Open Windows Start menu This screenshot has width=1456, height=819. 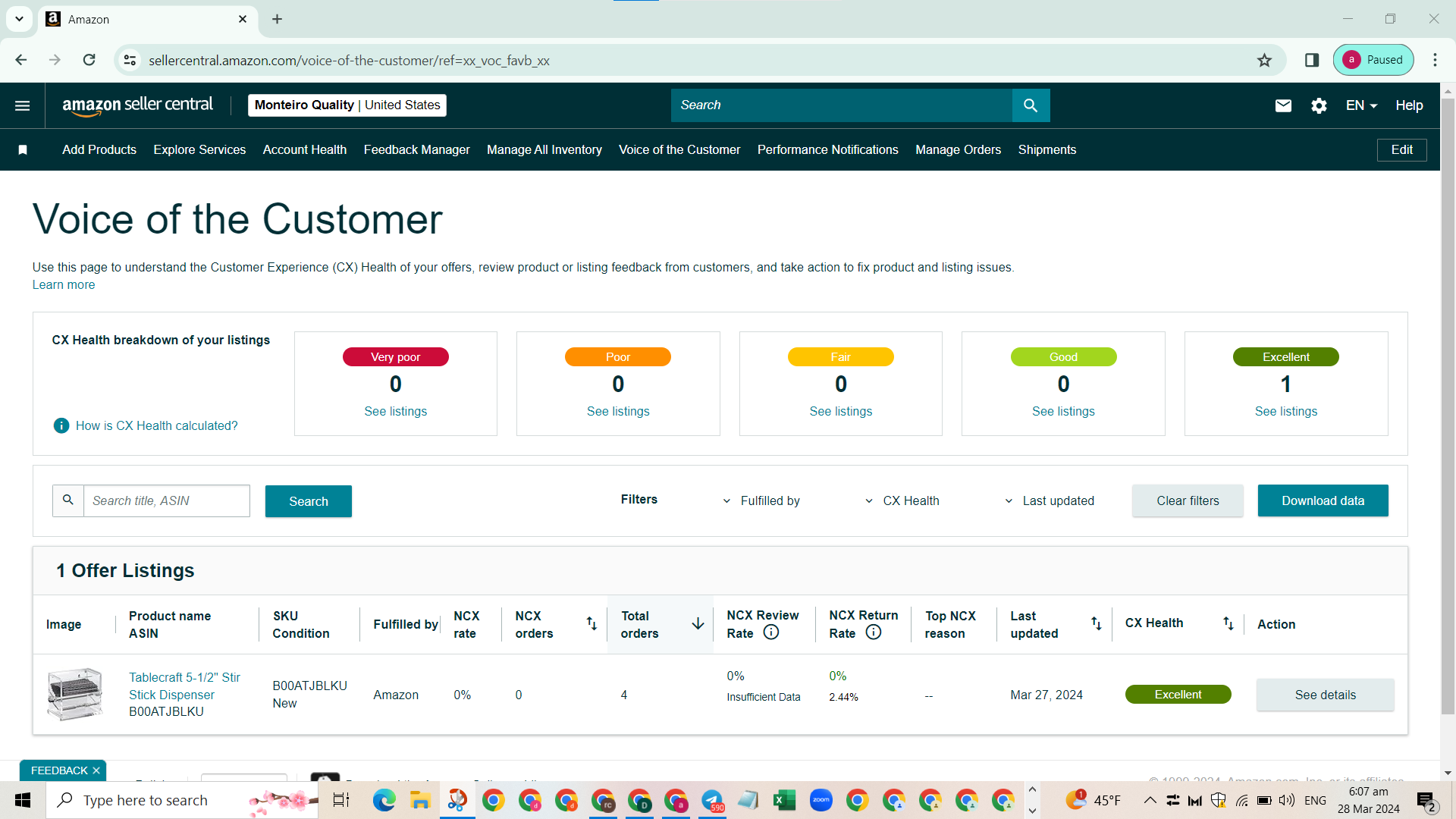pos(23,800)
